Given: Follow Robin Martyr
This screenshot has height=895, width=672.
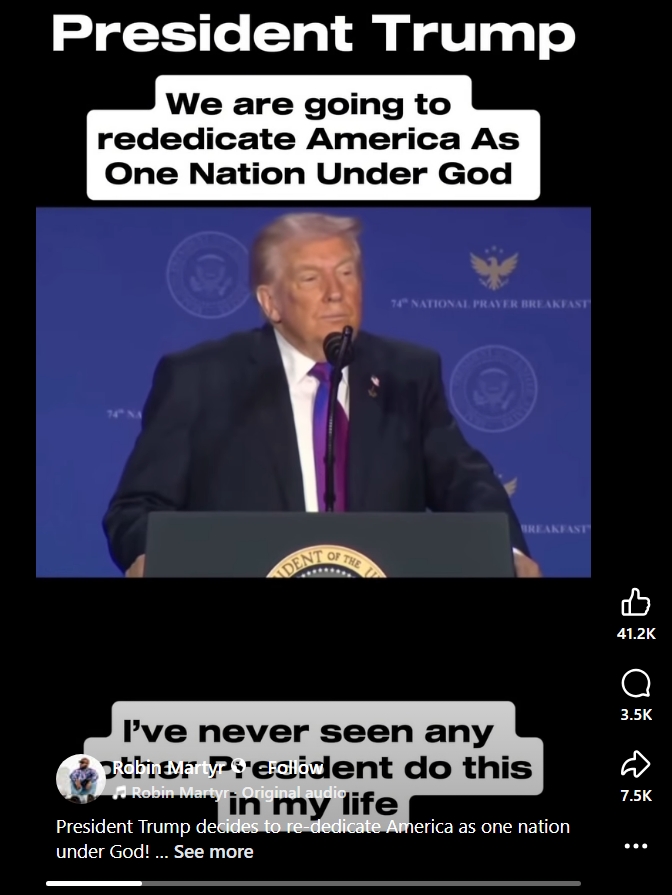Looking at the screenshot, I should point(296,768).
